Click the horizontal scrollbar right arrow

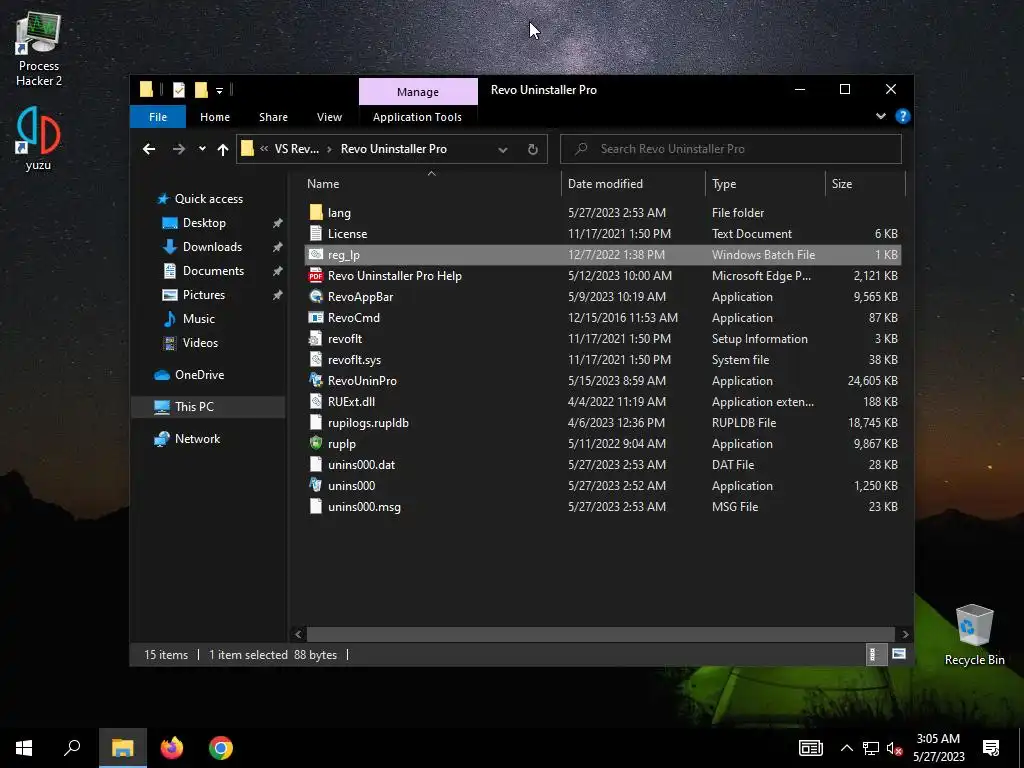click(905, 634)
